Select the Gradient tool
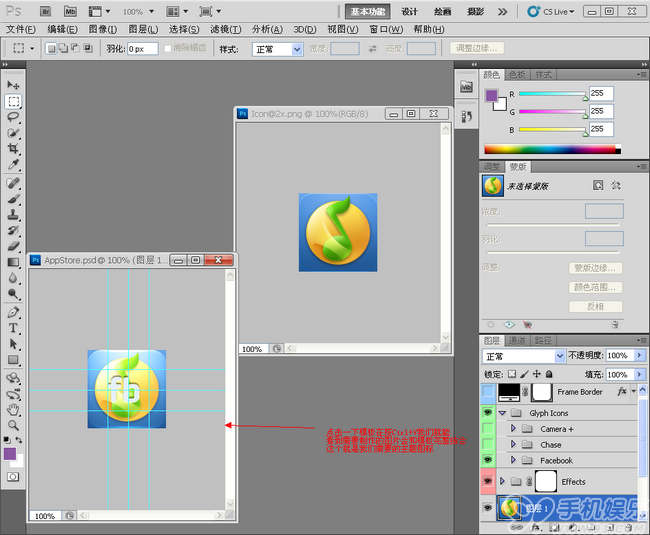 pos(13,262)
